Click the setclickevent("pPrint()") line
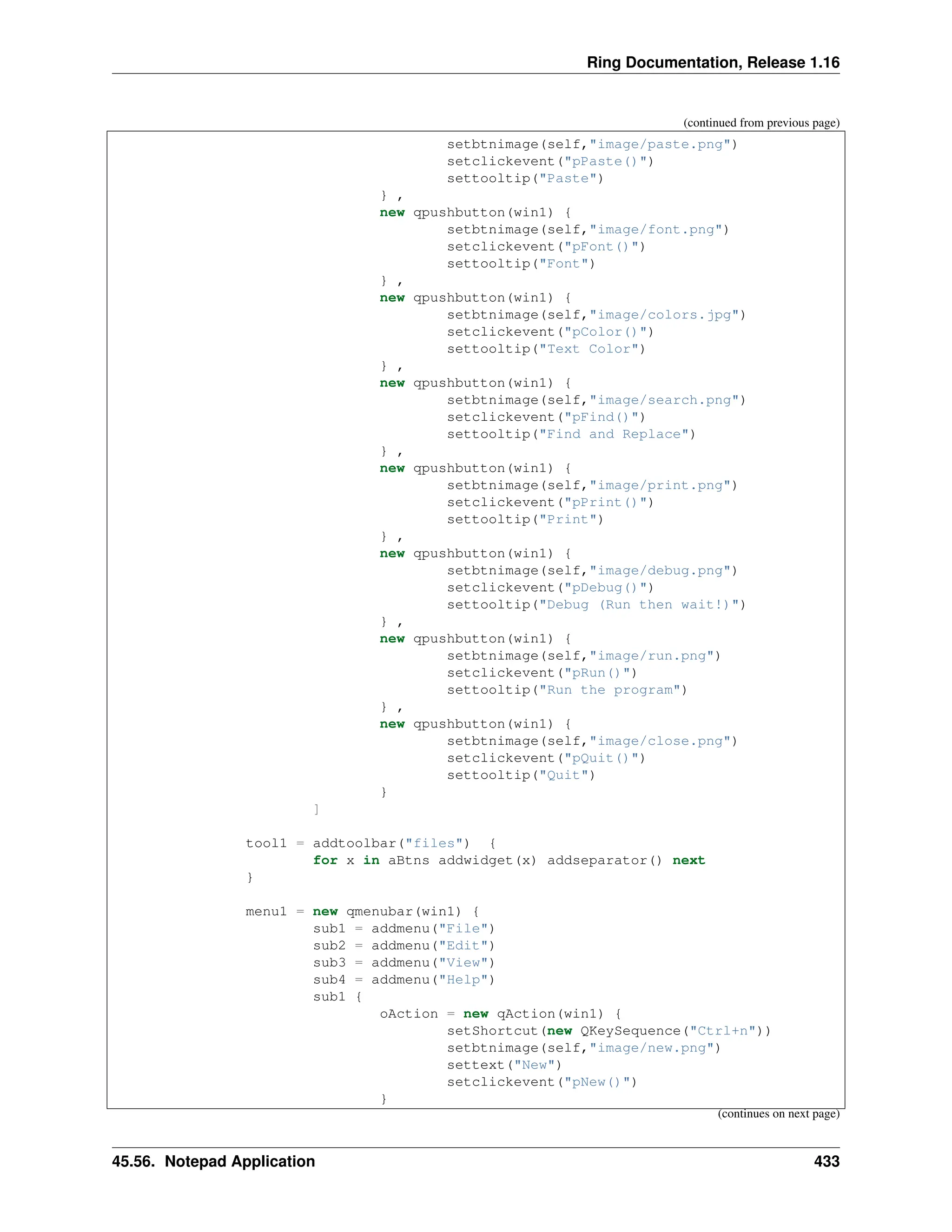 (x=550, y=503)
